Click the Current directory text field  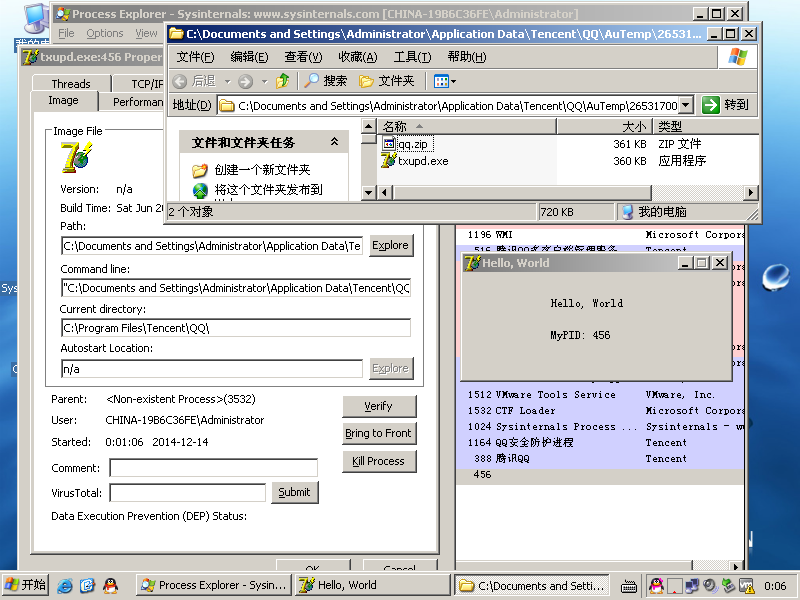(236, 328)
